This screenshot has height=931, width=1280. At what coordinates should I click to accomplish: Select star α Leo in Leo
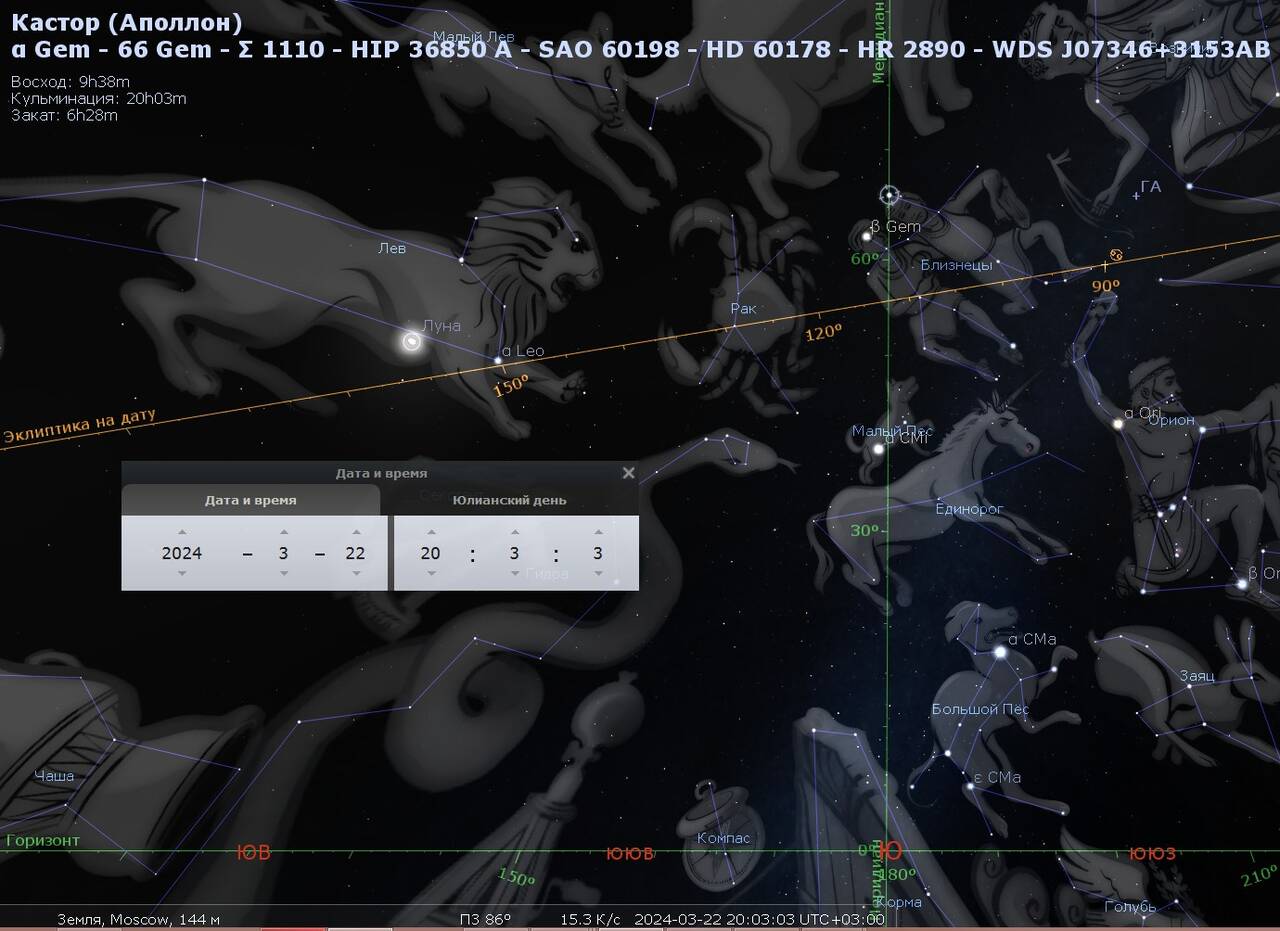pos(498,359)
